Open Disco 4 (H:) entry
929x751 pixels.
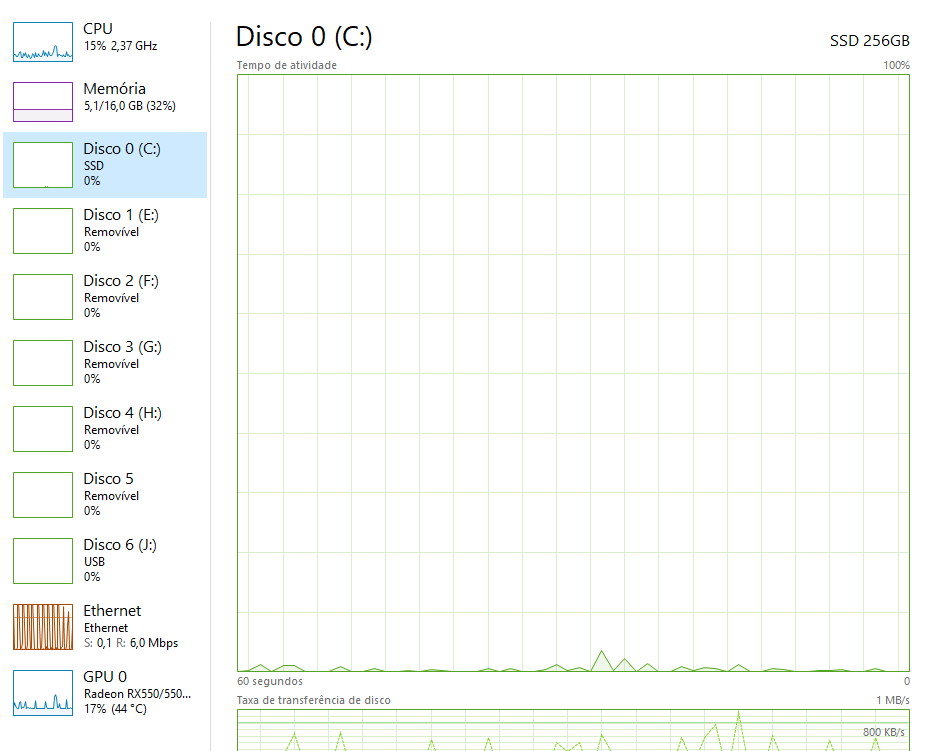coord(105,428)
